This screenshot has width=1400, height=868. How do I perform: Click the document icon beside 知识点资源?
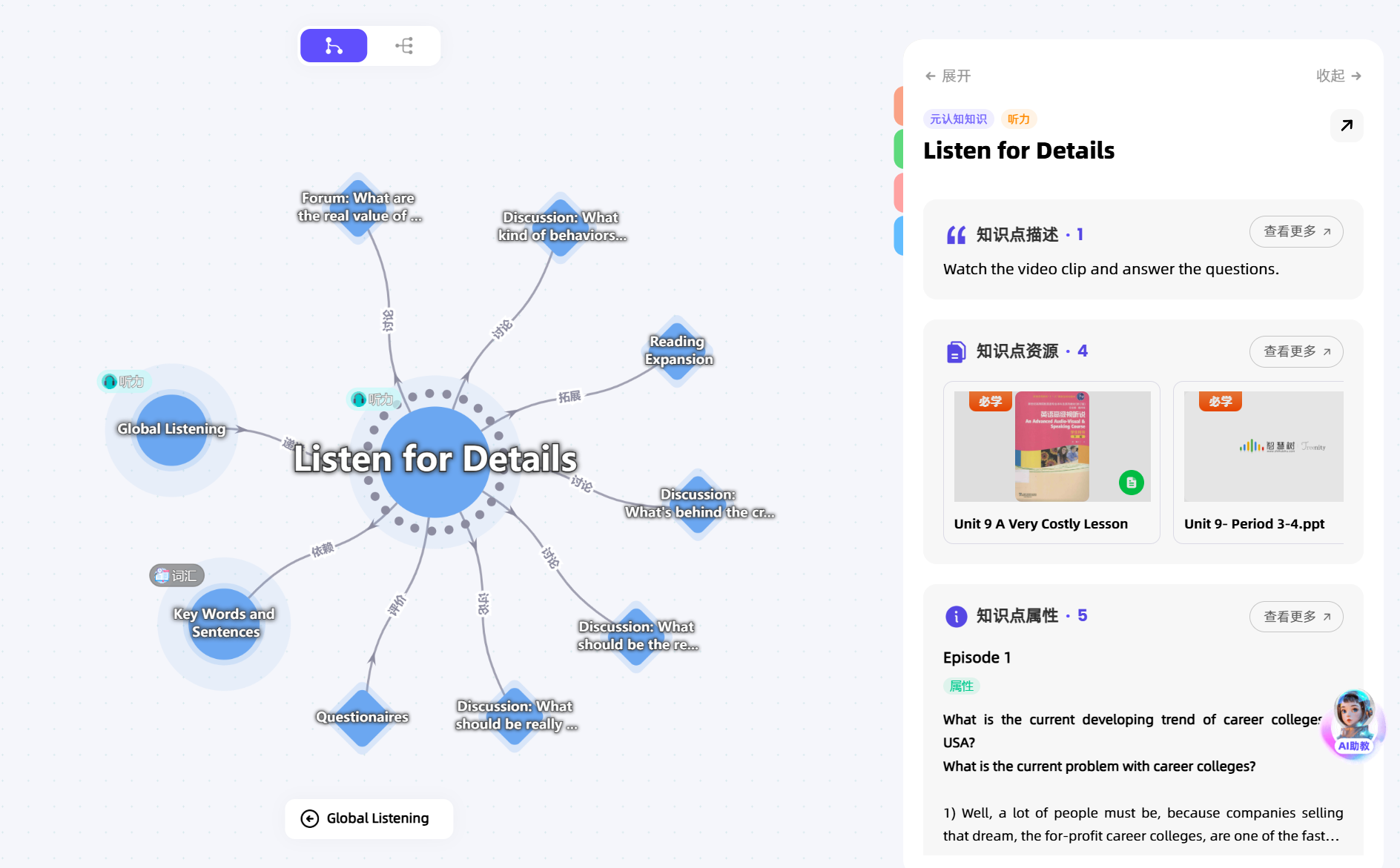click(x=956, y=351)
